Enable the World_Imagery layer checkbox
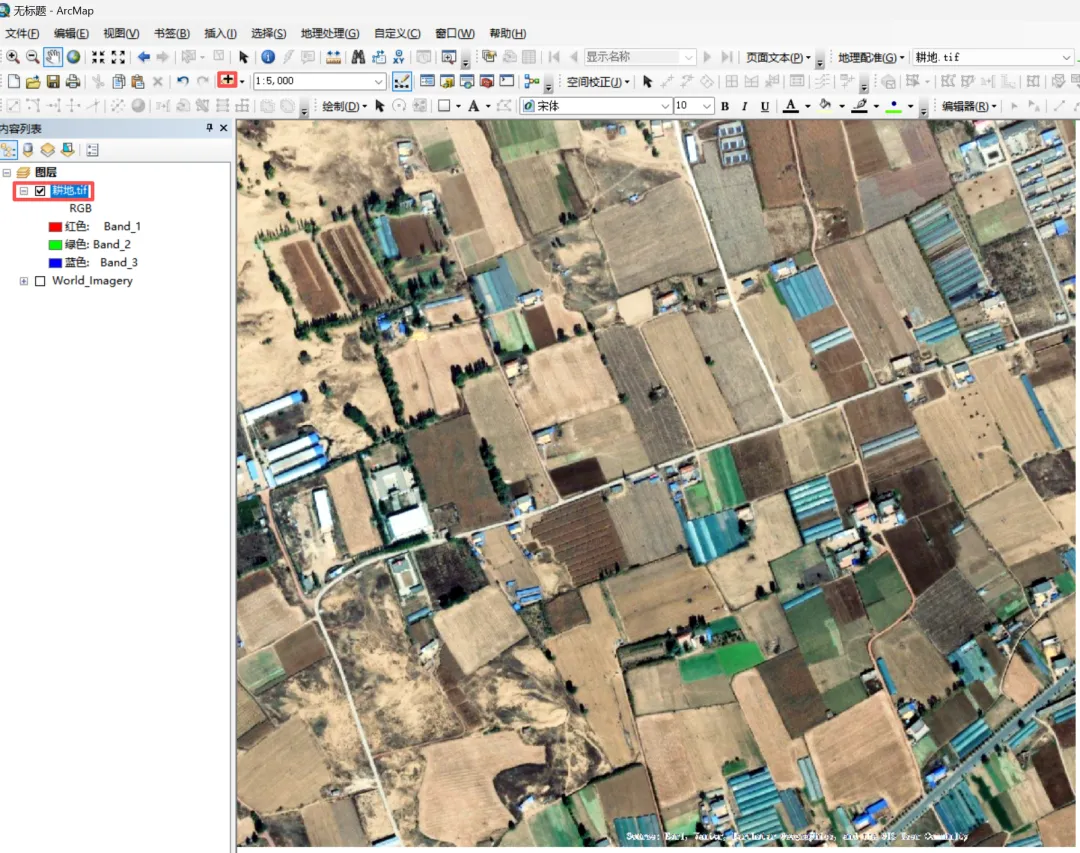Image resolution: width=1080 pixels, height=853 pixels. point(40,281)
